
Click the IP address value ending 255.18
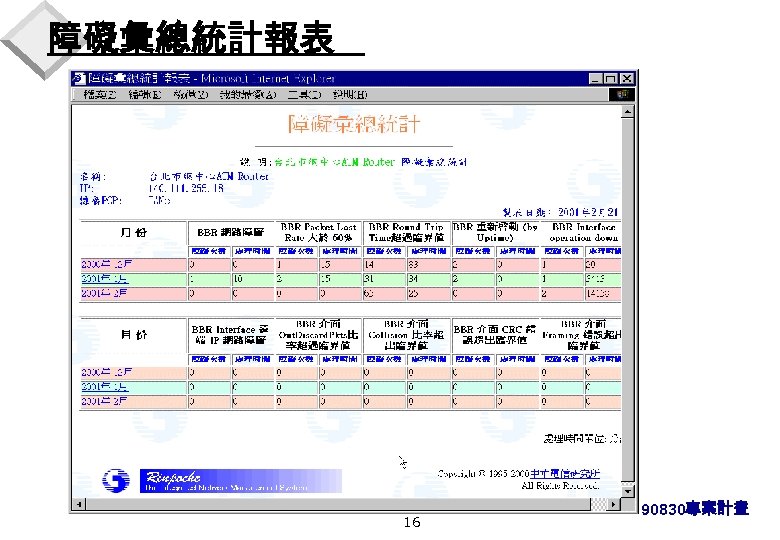pos(186,188)
